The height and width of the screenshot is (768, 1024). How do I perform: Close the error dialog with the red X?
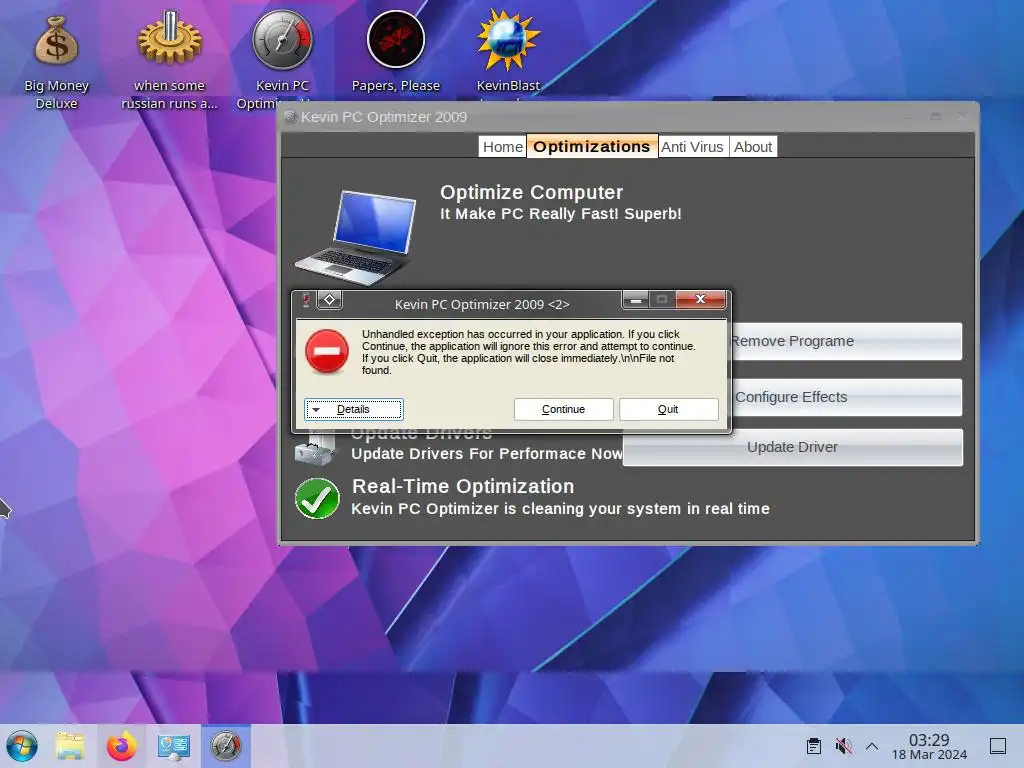tap(700, 299)
